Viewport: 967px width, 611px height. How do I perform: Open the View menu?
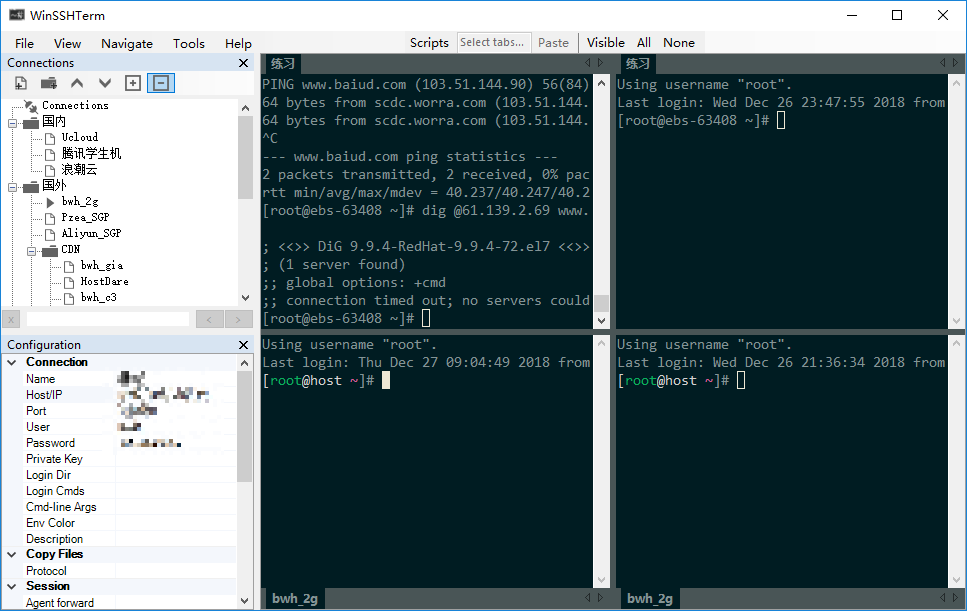[67, 43]
